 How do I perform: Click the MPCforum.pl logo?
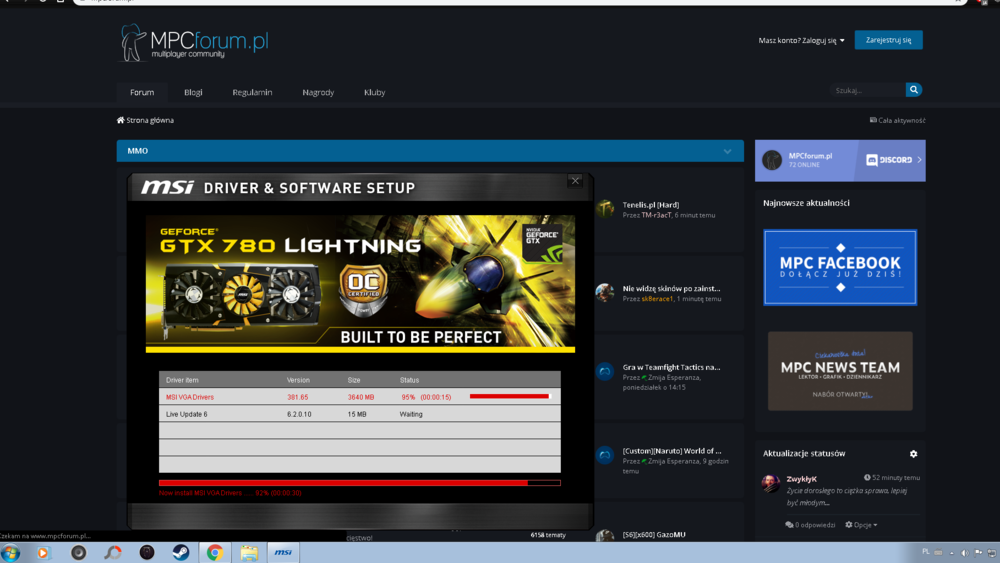pyautogui.click(x=194, y=43)
